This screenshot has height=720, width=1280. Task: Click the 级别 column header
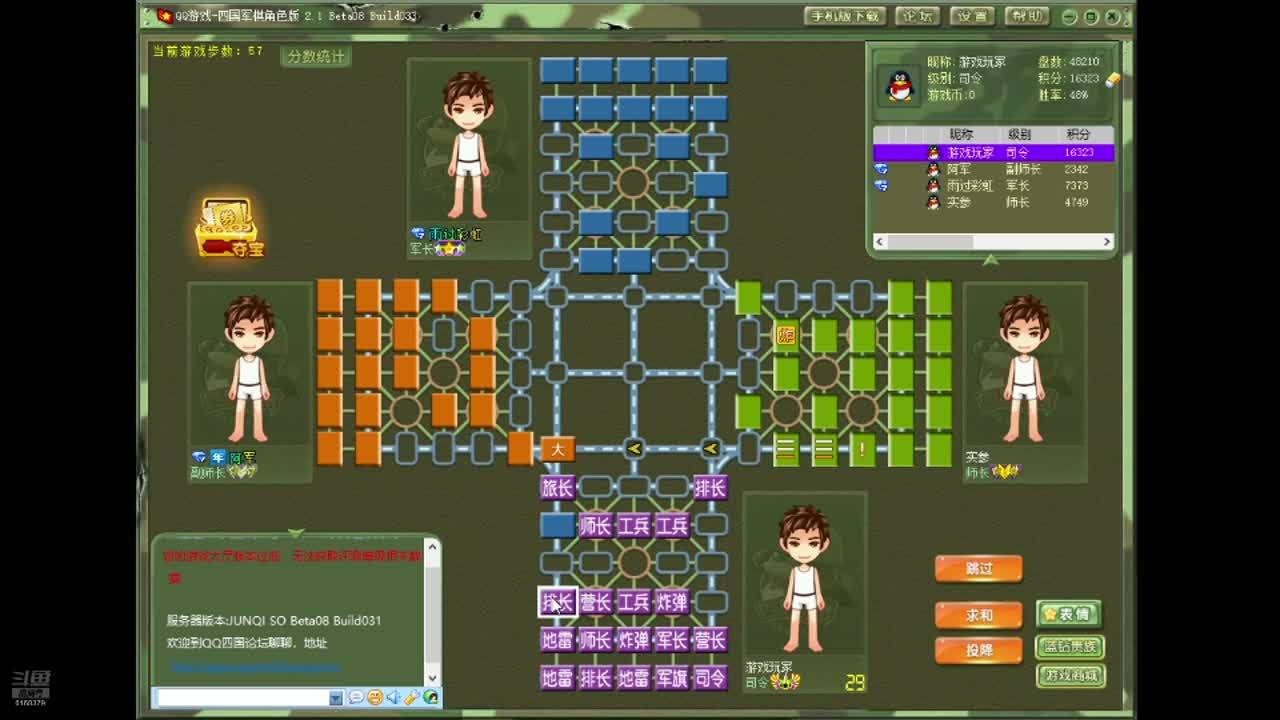click(1019, 134)
